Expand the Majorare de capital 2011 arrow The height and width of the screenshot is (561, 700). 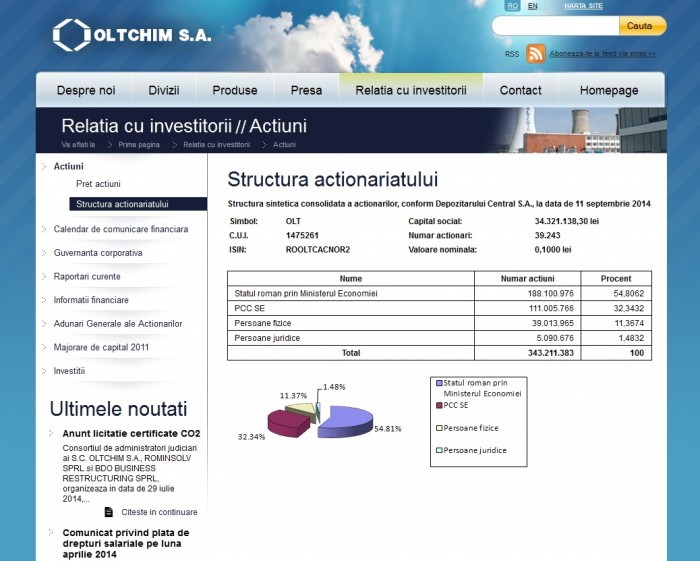[44, 348]
